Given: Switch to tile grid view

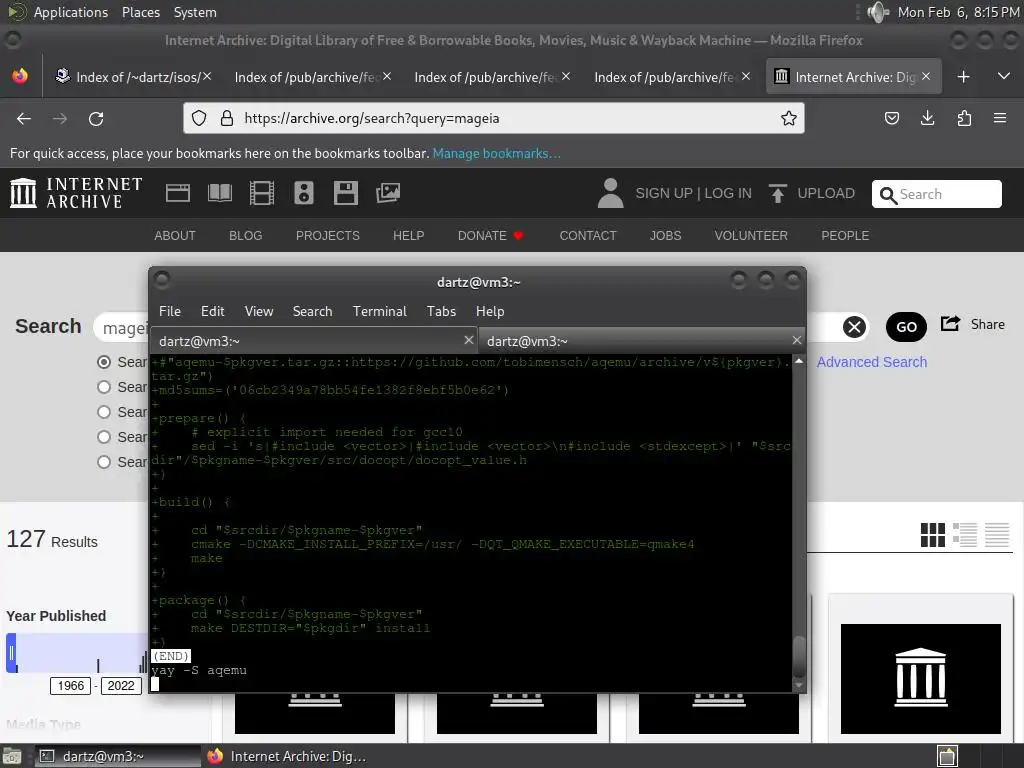Looking at the screenshot, I should (933, 535).
